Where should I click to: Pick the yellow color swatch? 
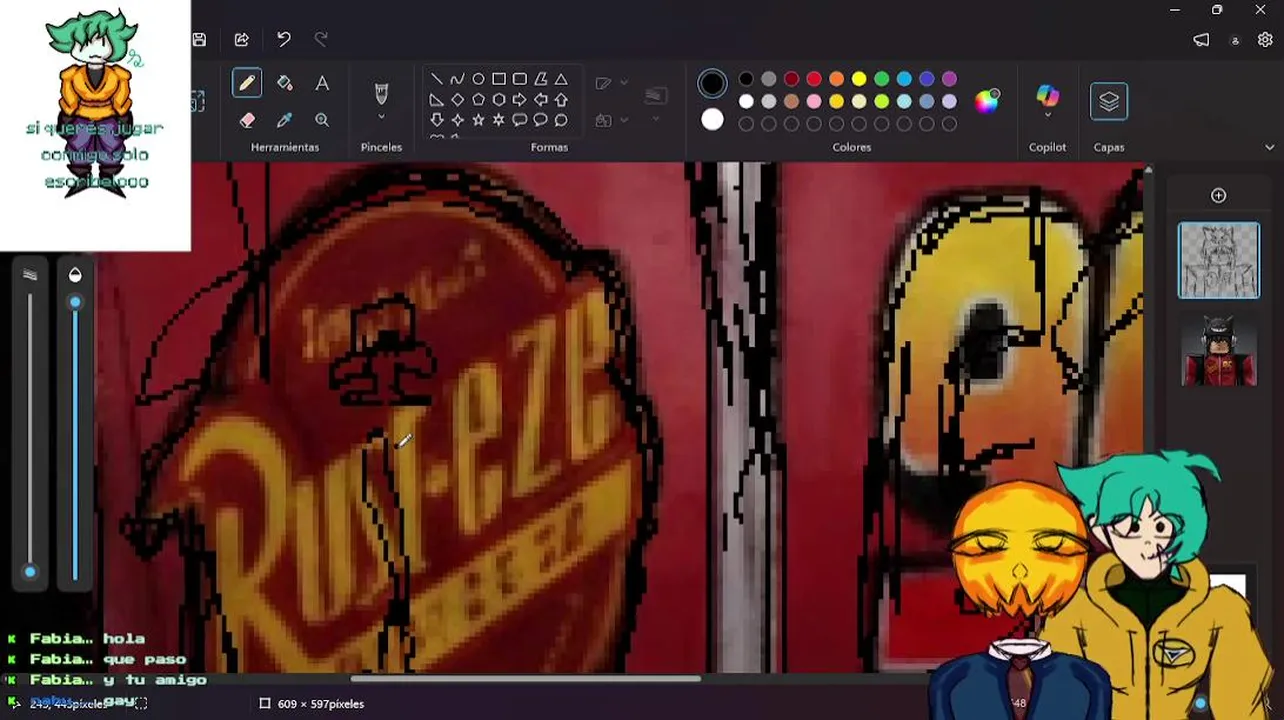[859, 79]
